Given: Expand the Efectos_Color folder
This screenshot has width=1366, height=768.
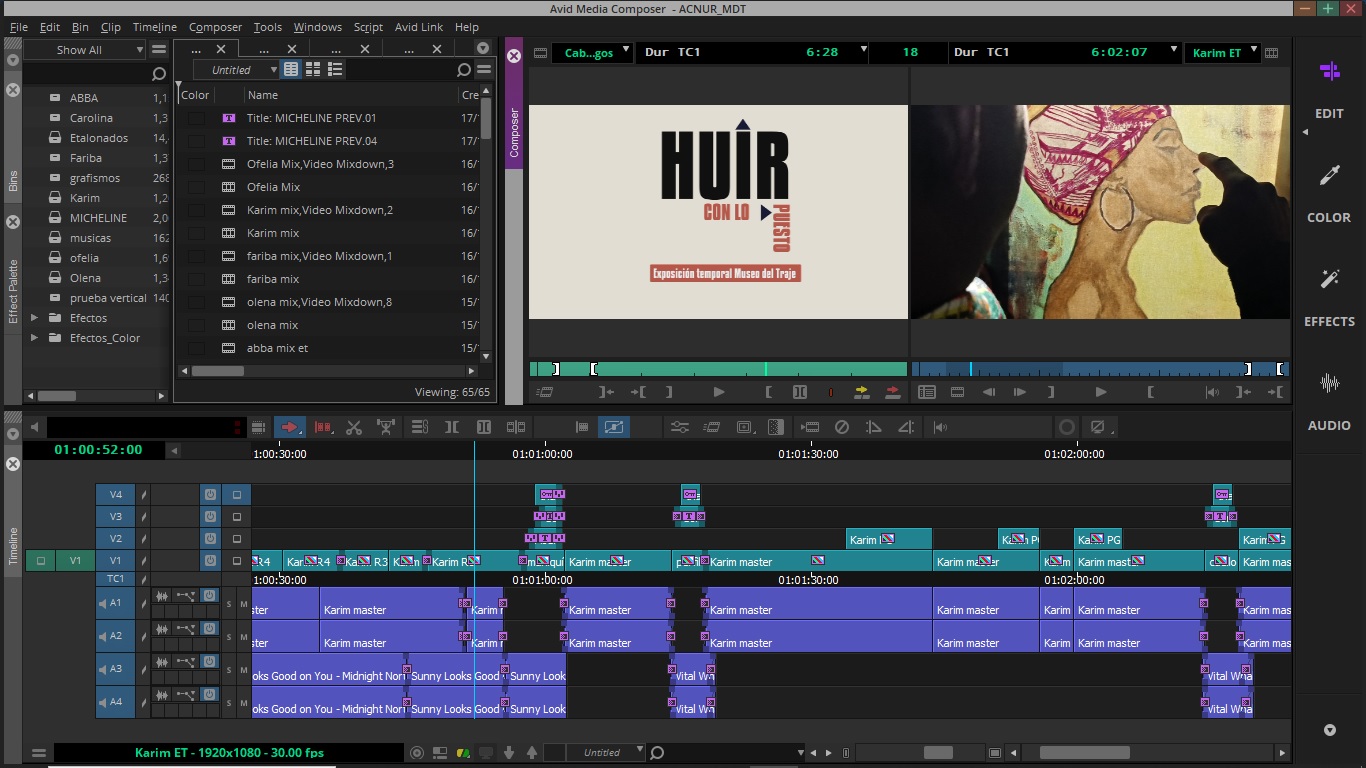Looking at the screenshot, I should point(35,338).
